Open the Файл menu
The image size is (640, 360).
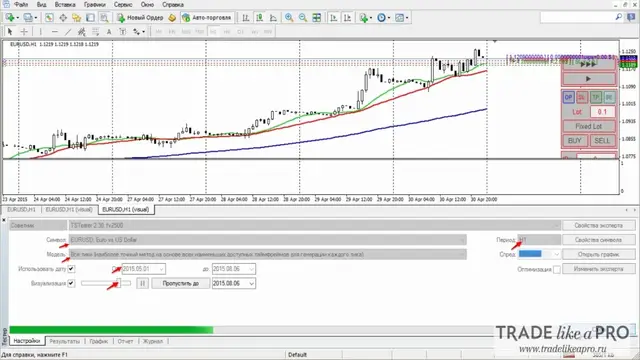point(20,4)
